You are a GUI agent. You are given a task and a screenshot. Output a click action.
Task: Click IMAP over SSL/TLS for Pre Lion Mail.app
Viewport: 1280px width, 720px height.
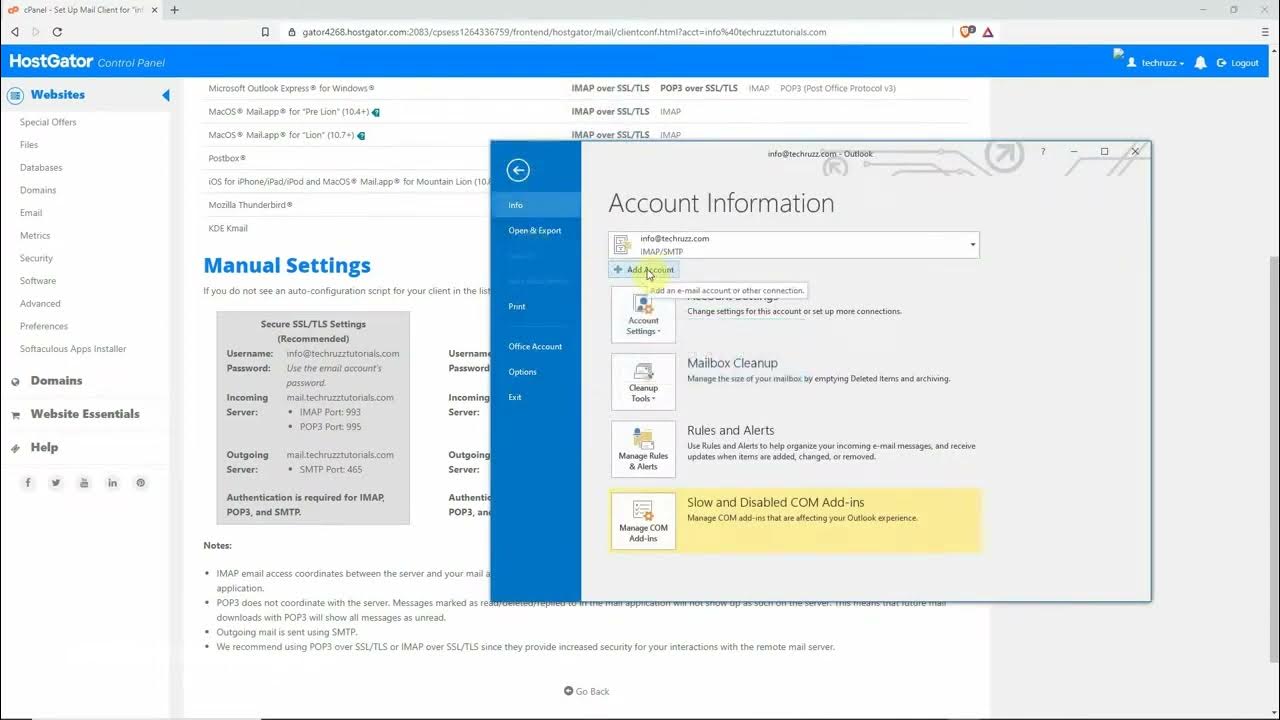coord(610,112)
